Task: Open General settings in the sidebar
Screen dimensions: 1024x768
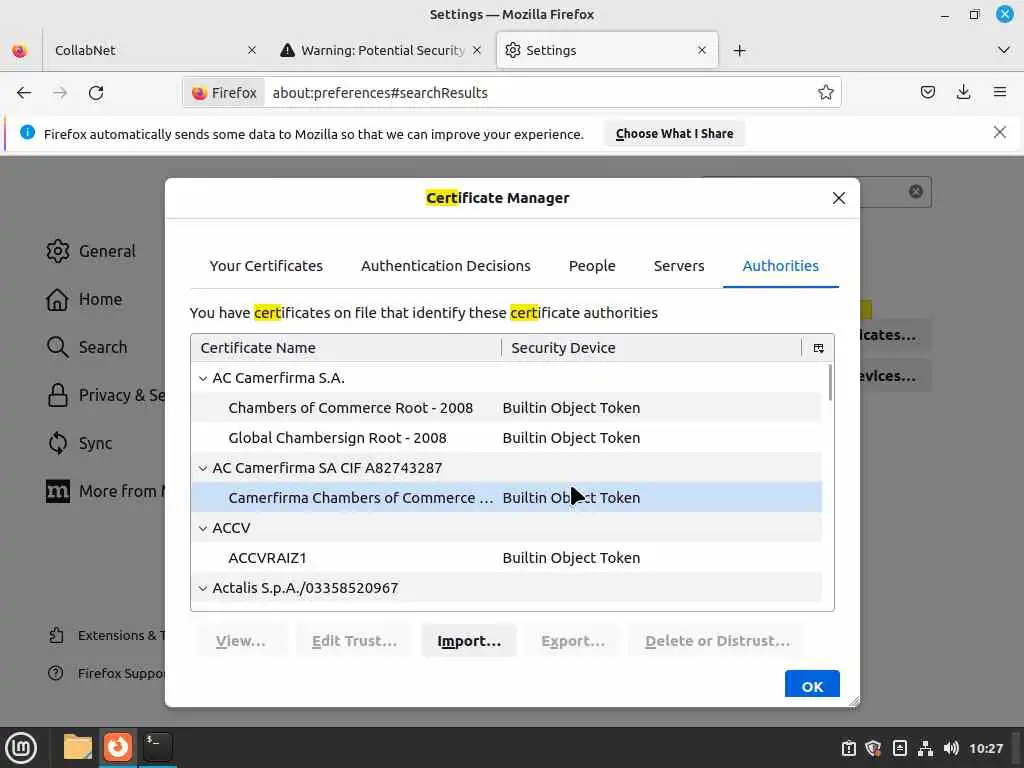Action: [91, 251]
